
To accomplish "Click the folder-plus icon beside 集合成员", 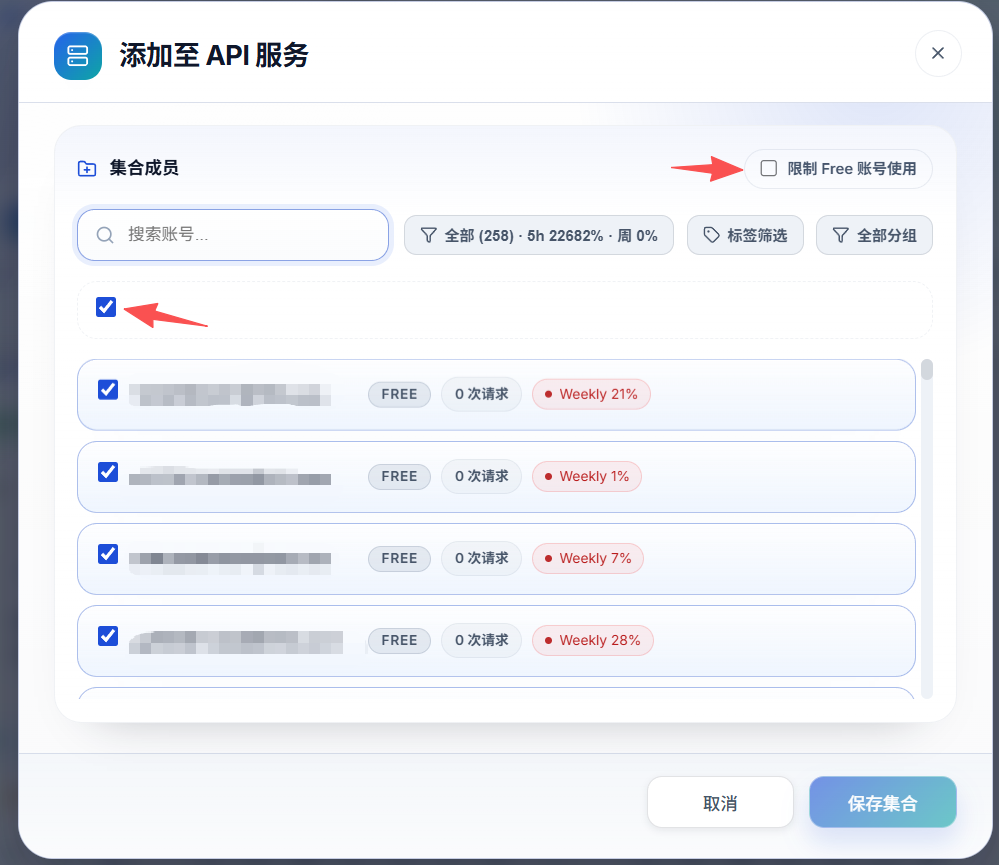I will point(87,169).
